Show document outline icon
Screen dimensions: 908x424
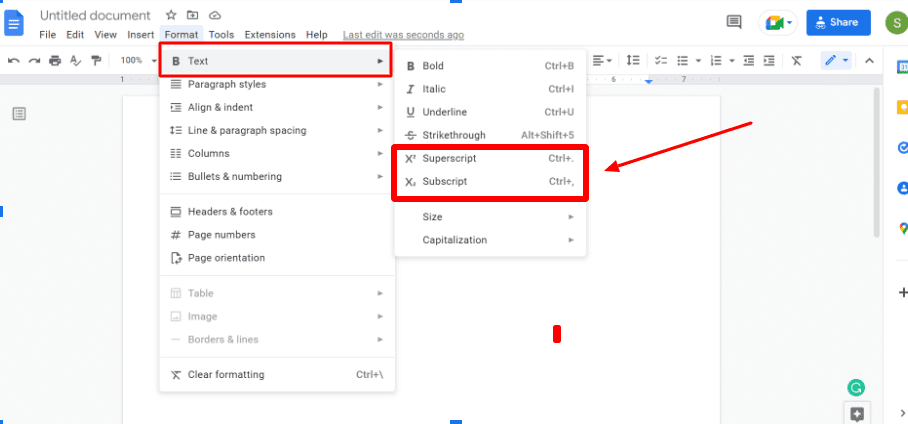19,114
